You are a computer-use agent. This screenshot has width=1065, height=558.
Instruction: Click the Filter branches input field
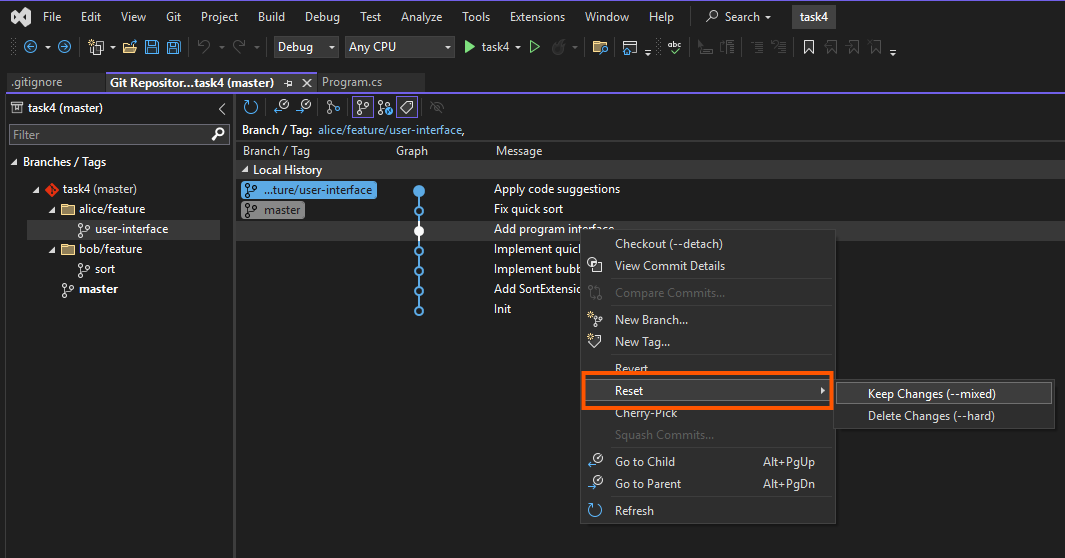pyautogui.click(x=110, y=134)
